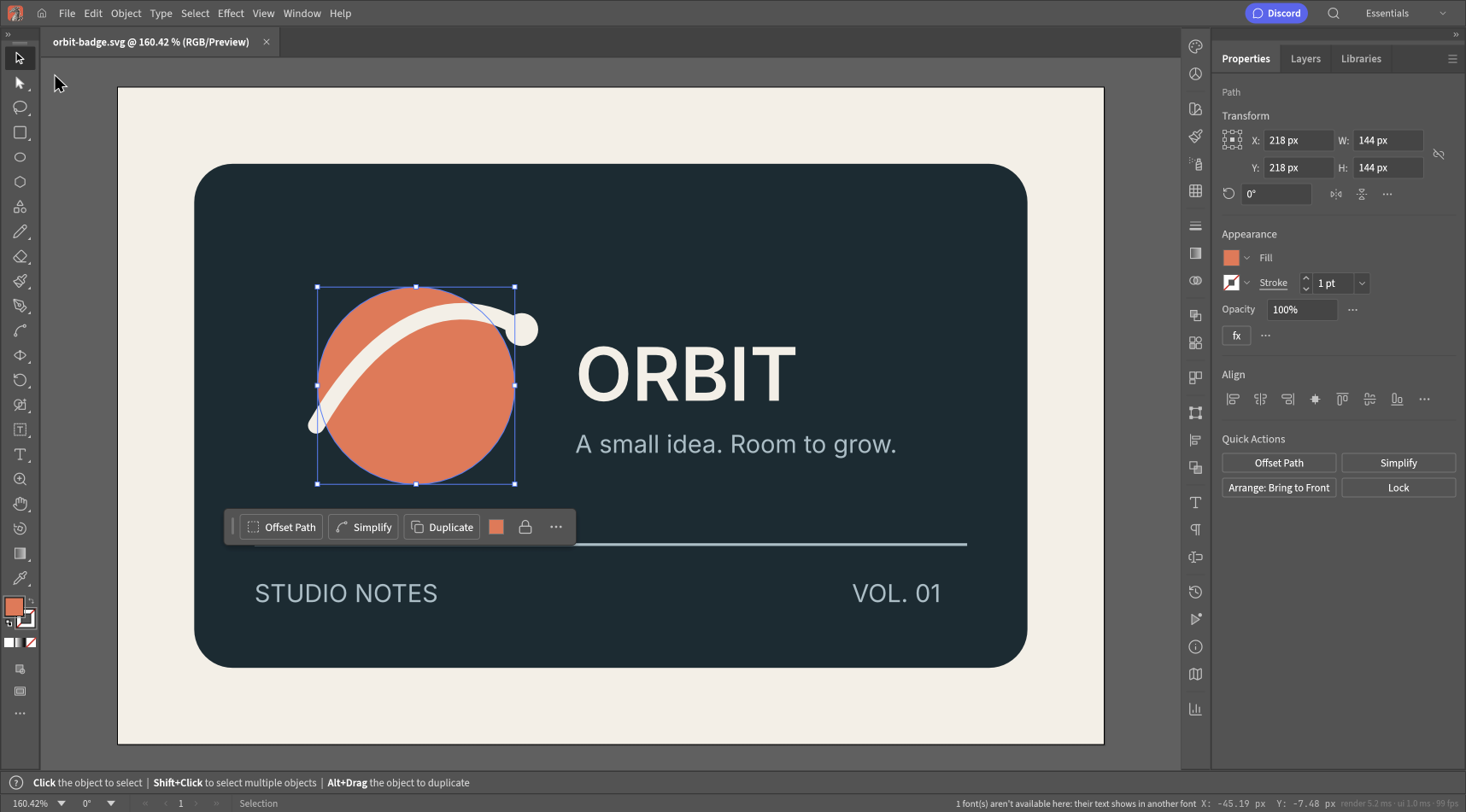Open the Color panel palette icon
Screen dimensions: 1466x812
tap(1195, 47)
